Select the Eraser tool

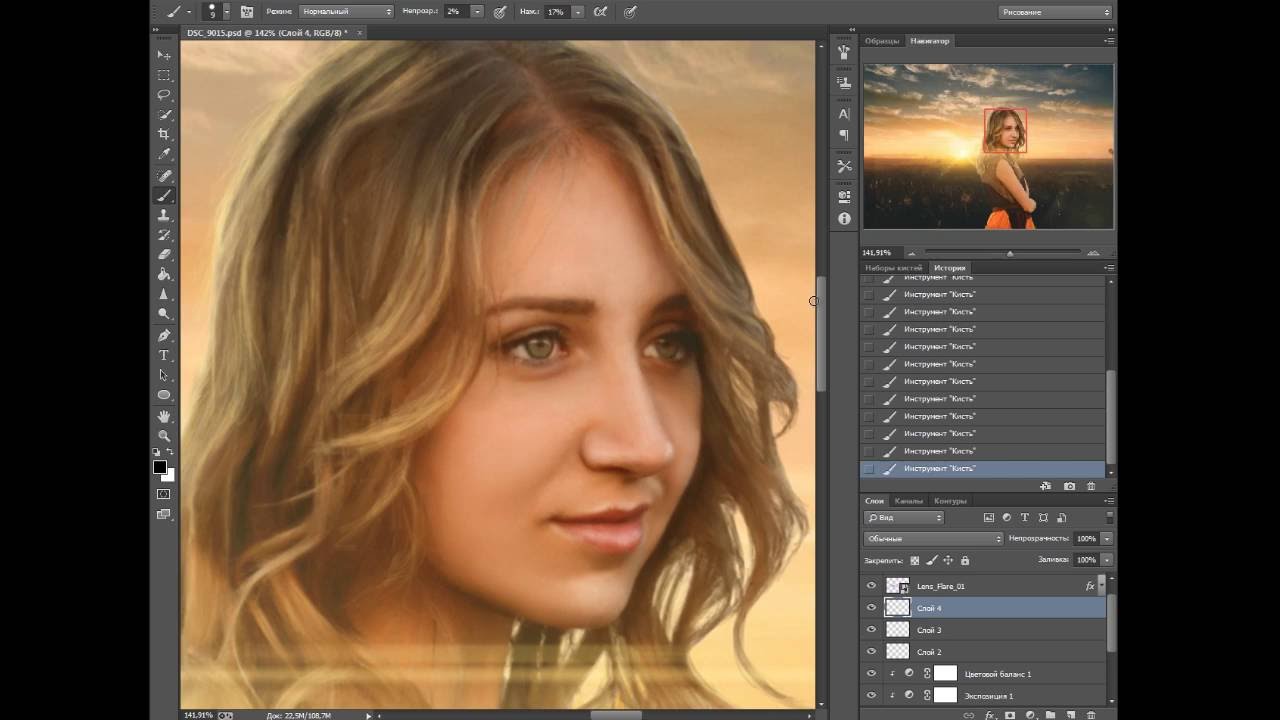coord(164,255)
